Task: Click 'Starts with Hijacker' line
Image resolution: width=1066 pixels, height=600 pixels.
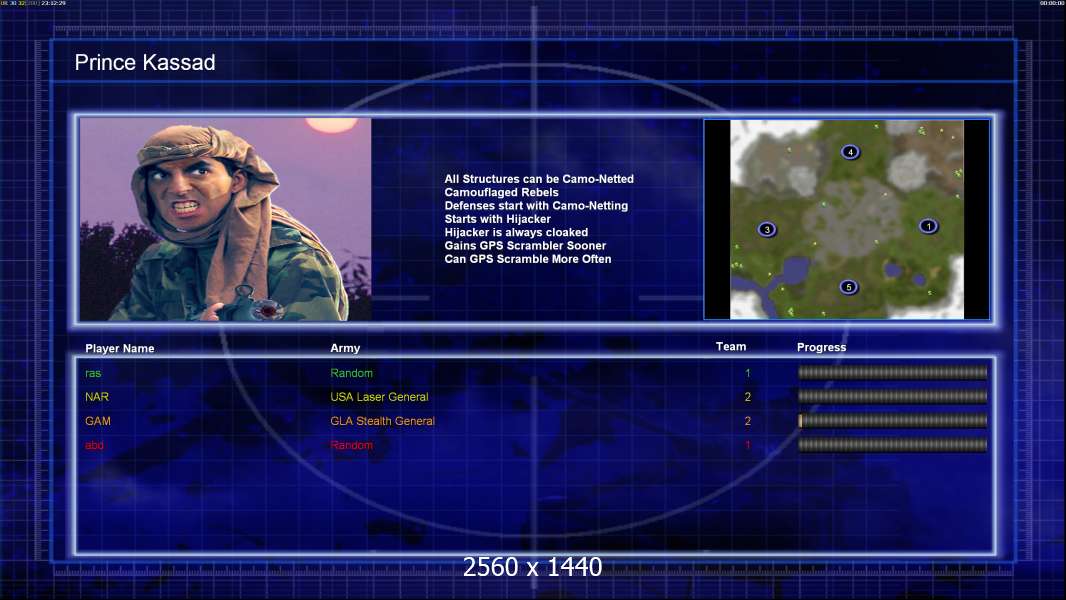Action: 498,219
